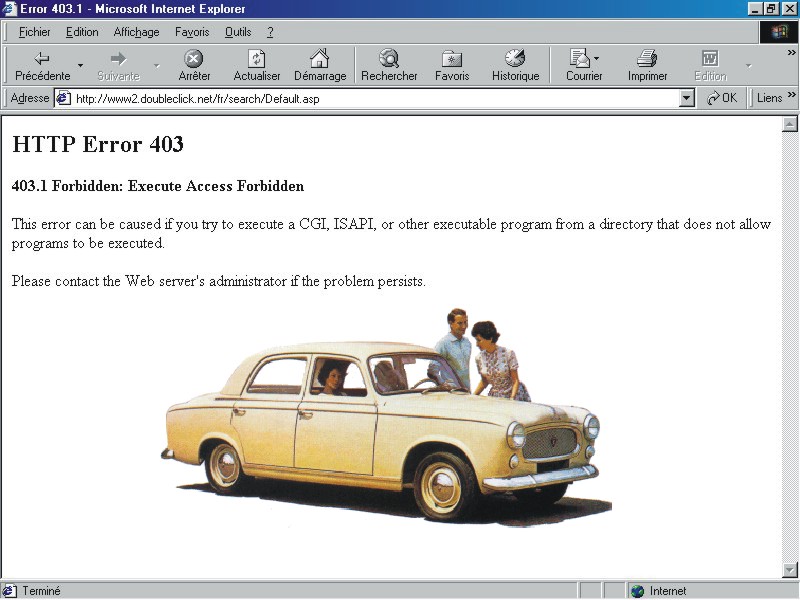The width and height of the screenshot is (800, 600).
Task: Open the address bar URL dropdown
Action: 686,98
